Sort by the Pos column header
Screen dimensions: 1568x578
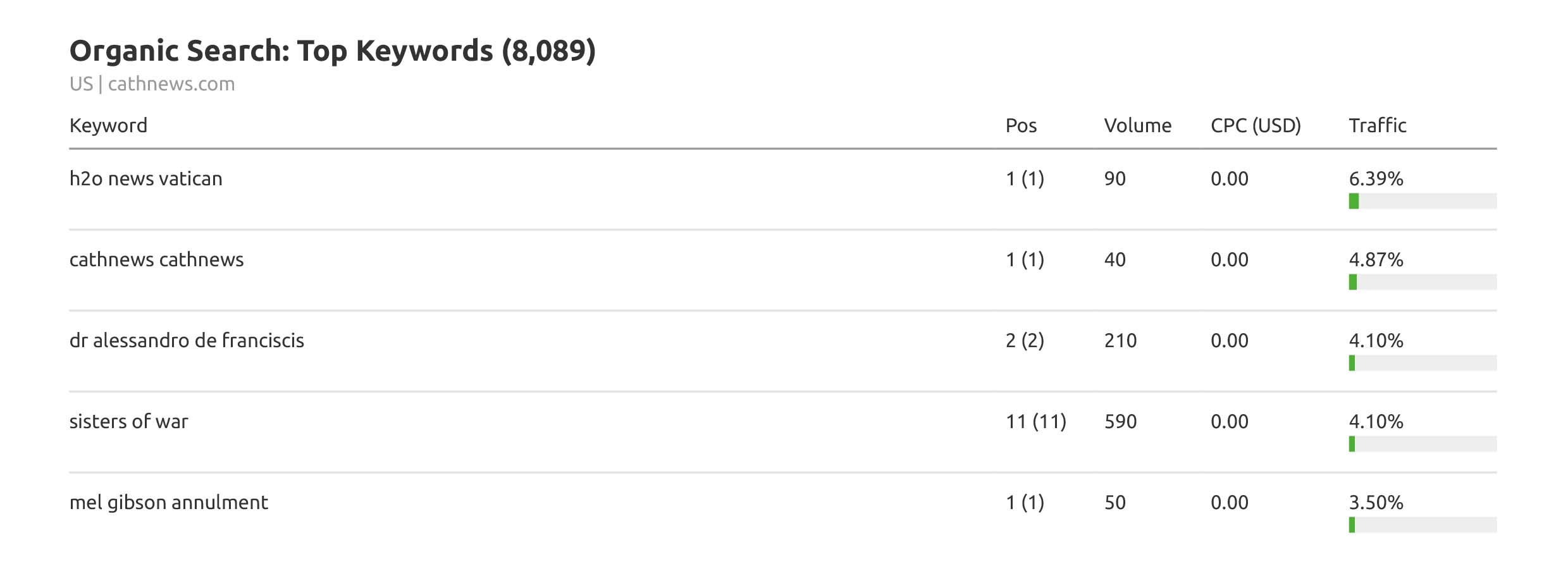(1021, 126)
